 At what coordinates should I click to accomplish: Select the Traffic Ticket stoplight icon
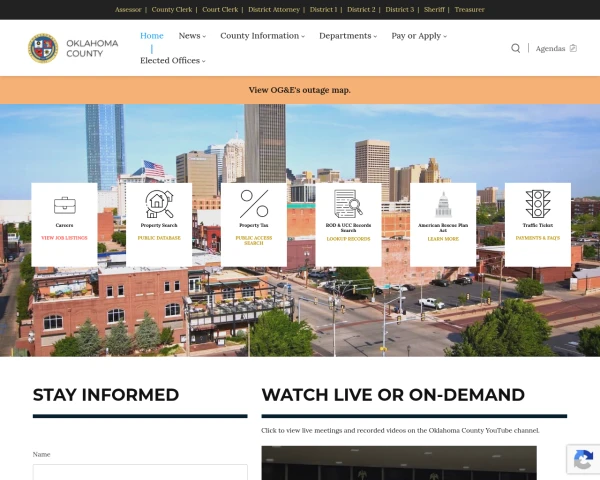pyautogui.click(x=538, y=204)
